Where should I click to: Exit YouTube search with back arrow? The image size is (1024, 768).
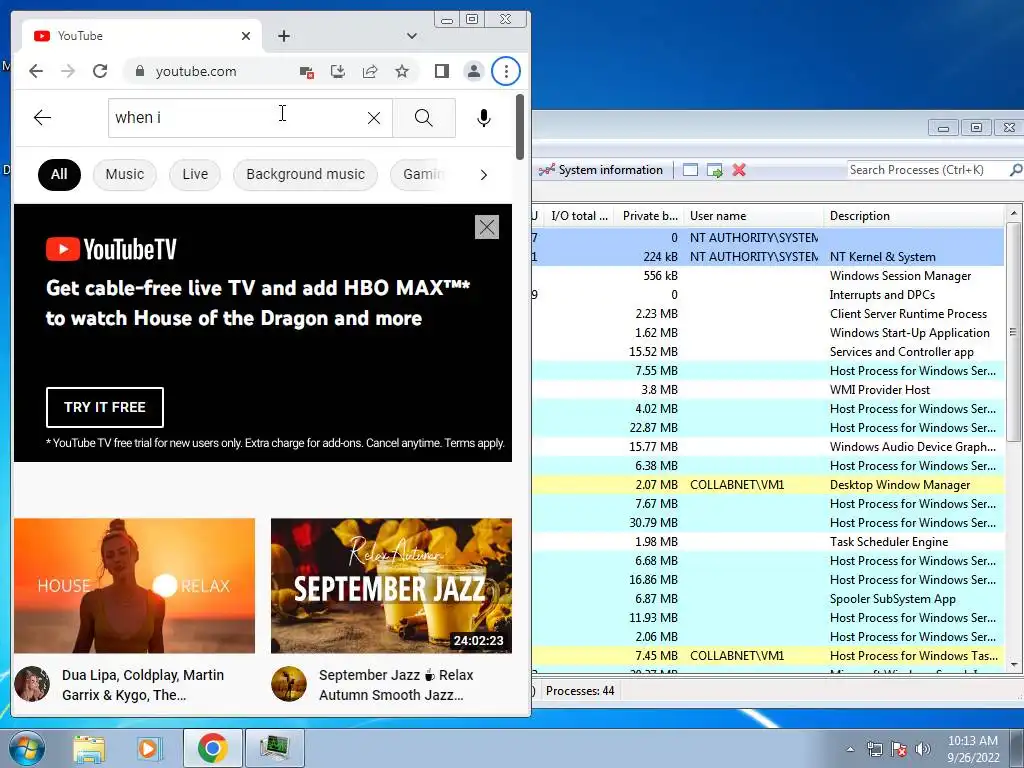click(x=42, y=118)
